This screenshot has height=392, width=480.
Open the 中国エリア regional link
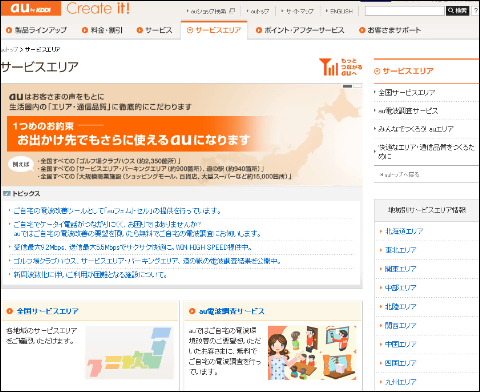pos(400,344)
